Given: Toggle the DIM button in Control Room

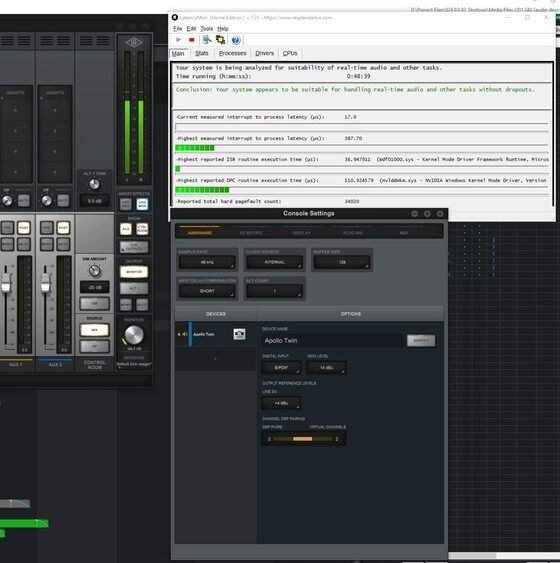Looking at the screenshot, I should [94, 303].
